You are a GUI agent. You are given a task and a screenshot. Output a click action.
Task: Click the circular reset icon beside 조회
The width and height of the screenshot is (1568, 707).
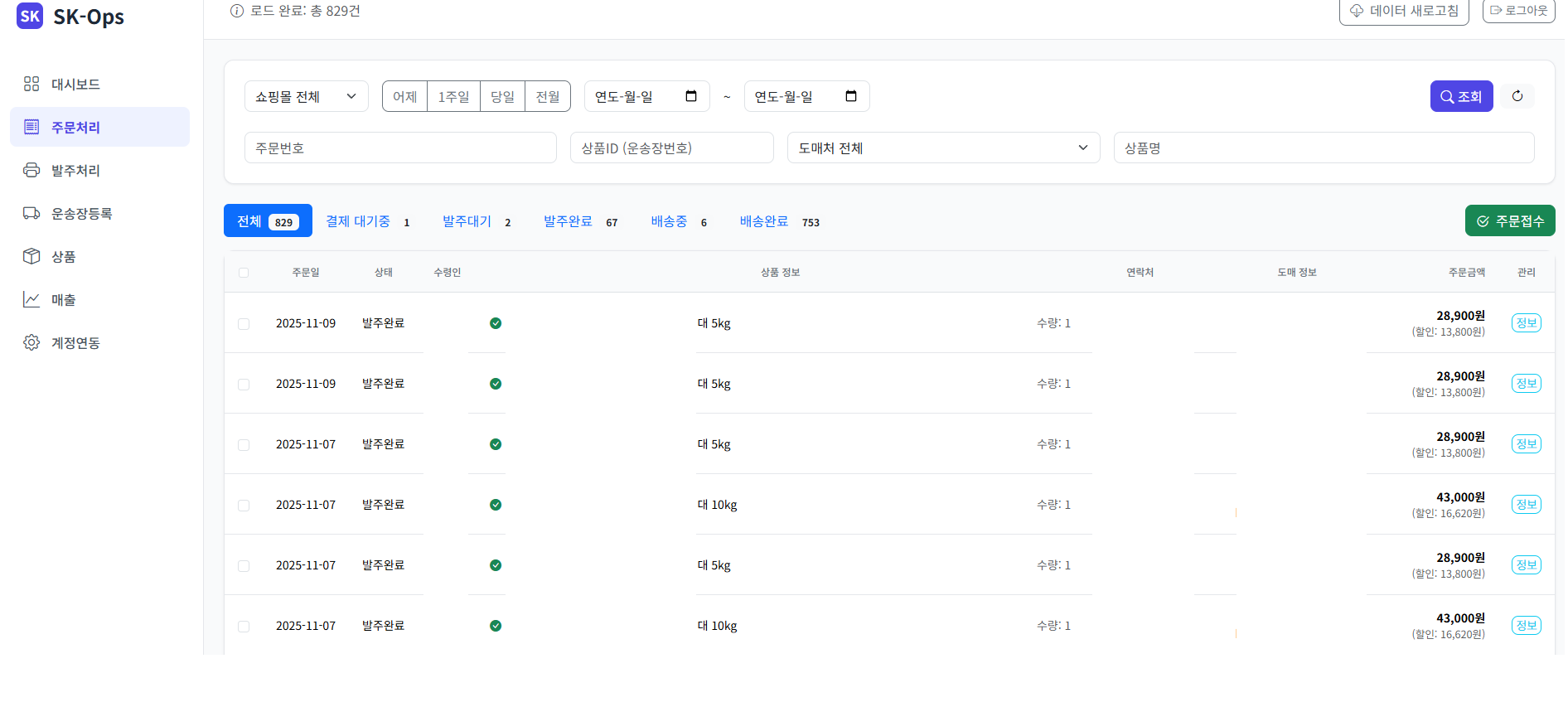coord(1517,96)
